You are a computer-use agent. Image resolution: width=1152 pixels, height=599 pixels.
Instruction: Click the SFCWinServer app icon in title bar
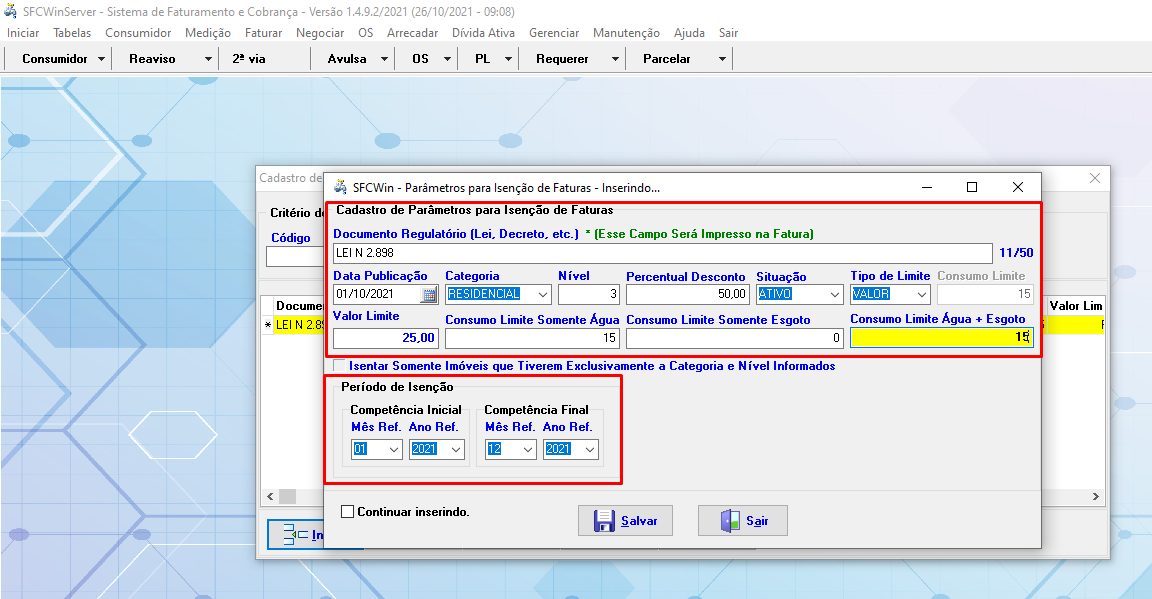[10, 12]
